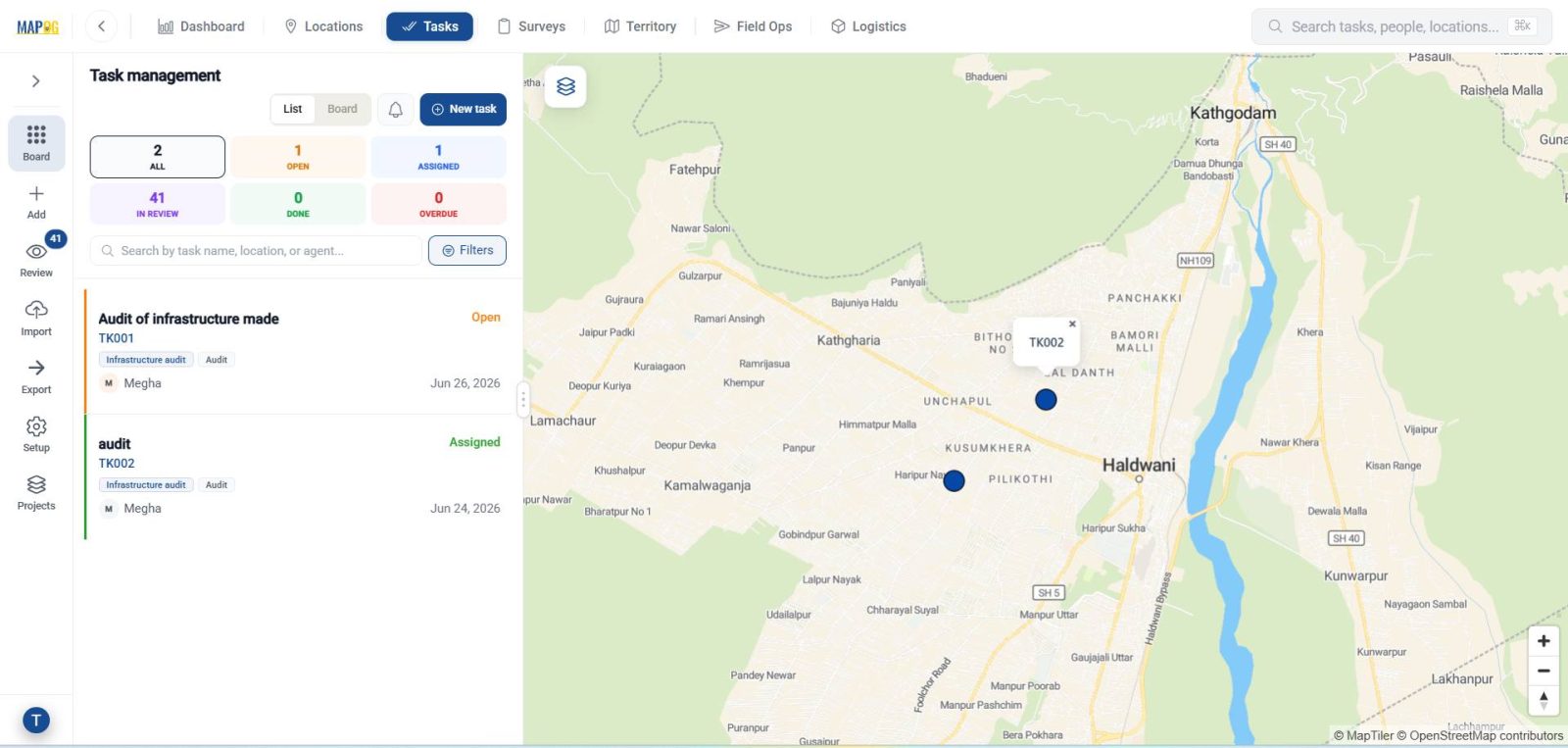Screen dimensions: 1568x748
Task: Switch to List view
Action: click(293, 109)
